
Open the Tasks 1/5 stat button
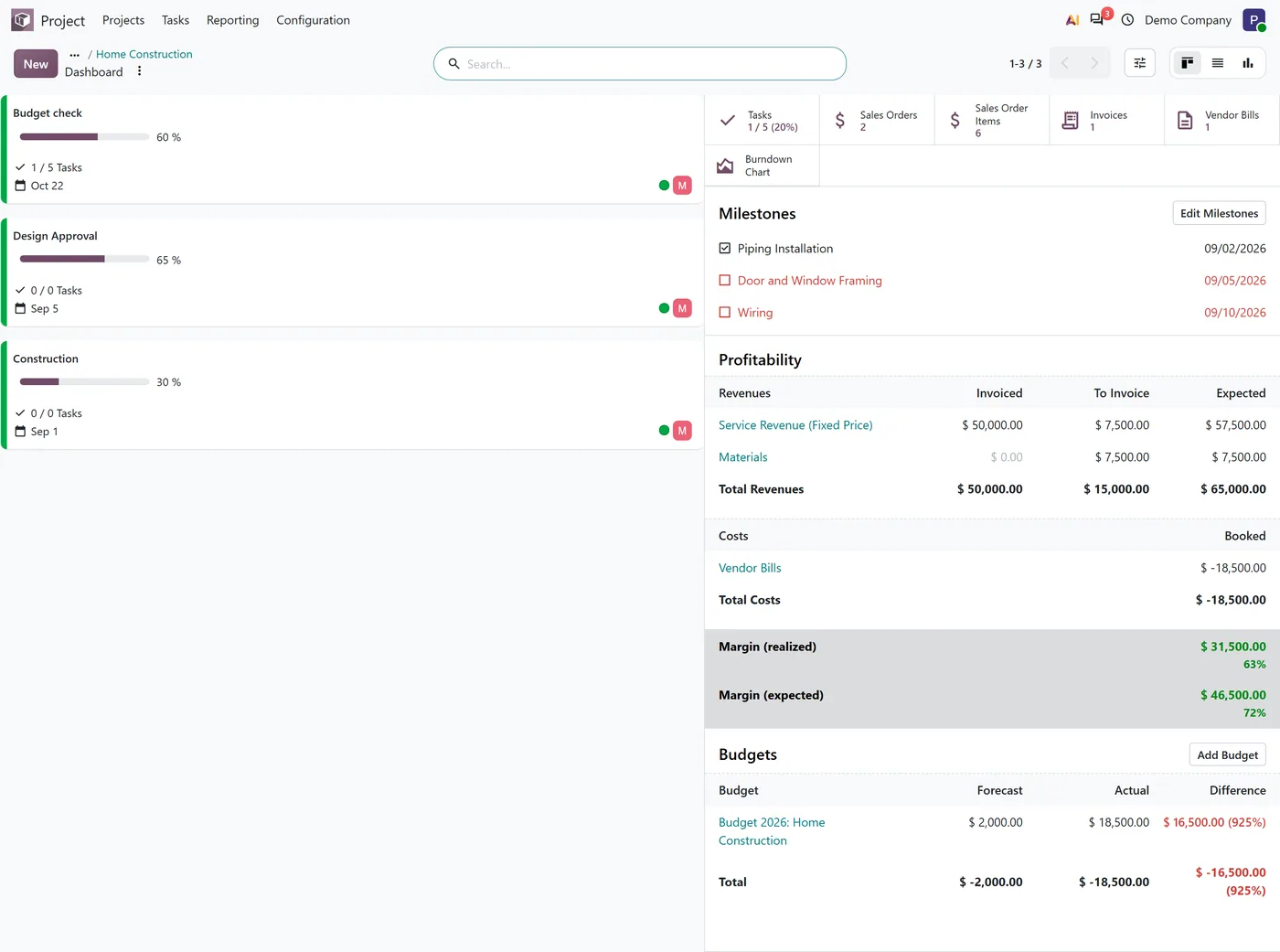click(763, 121)
